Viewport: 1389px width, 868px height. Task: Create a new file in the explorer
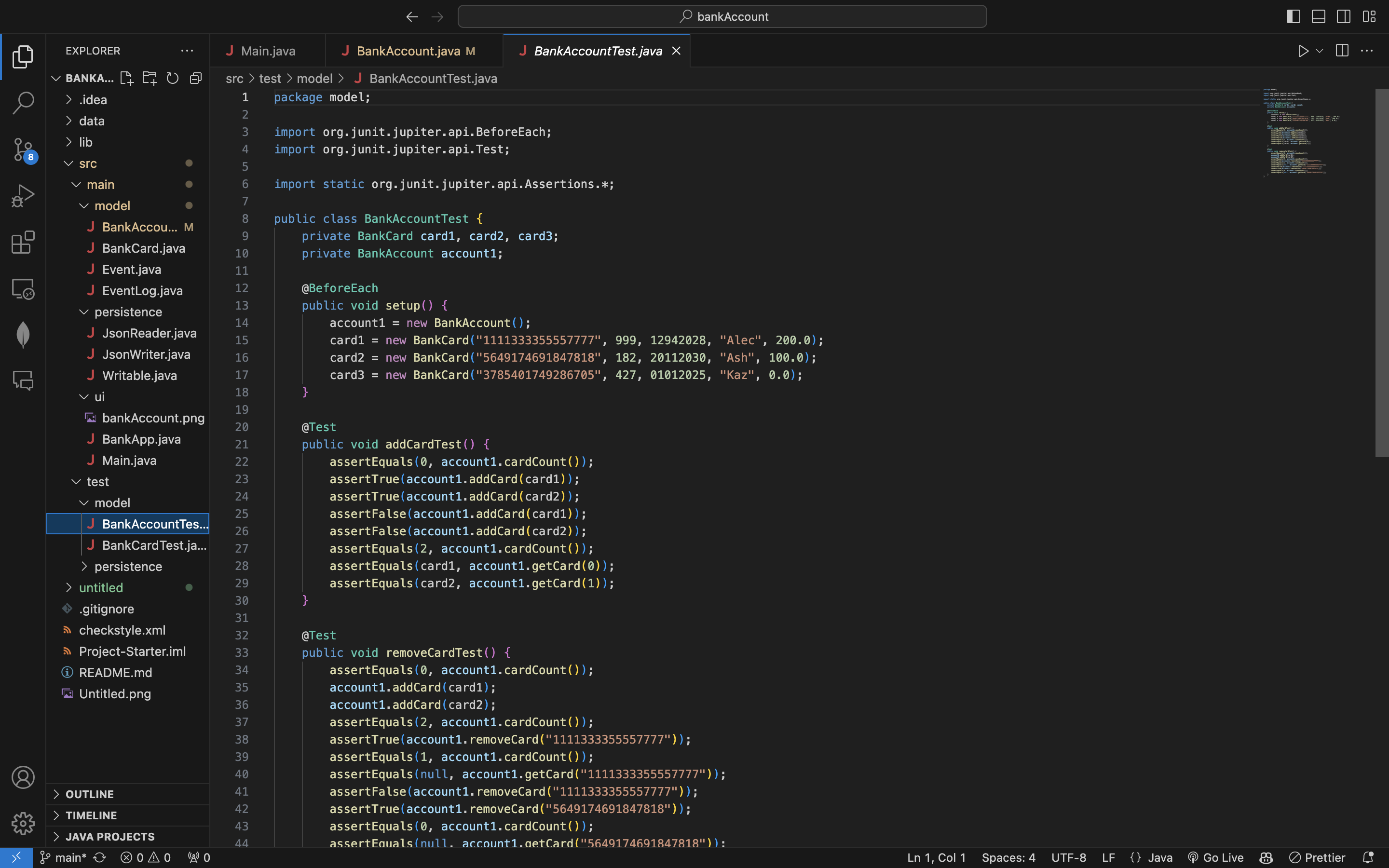[126, 78]
